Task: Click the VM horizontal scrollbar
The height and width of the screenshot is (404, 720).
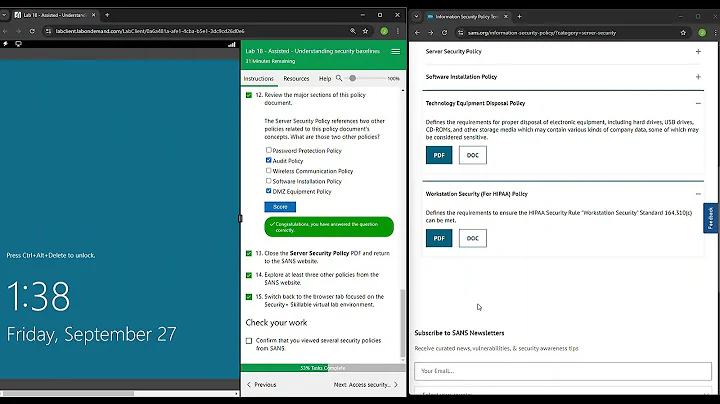Action: [69, 393]
